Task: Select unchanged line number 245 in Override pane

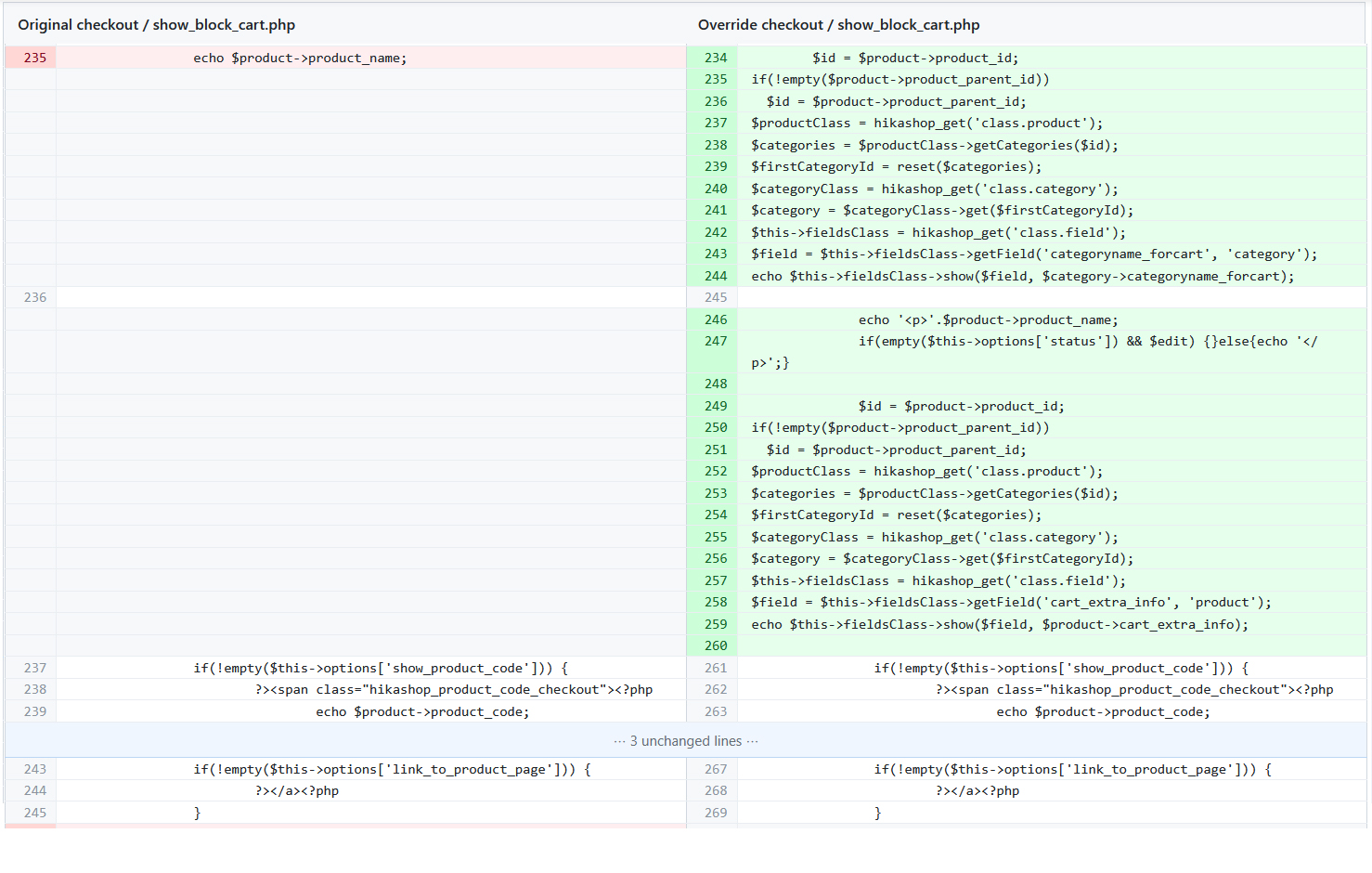Action: (x=716, y=297)
